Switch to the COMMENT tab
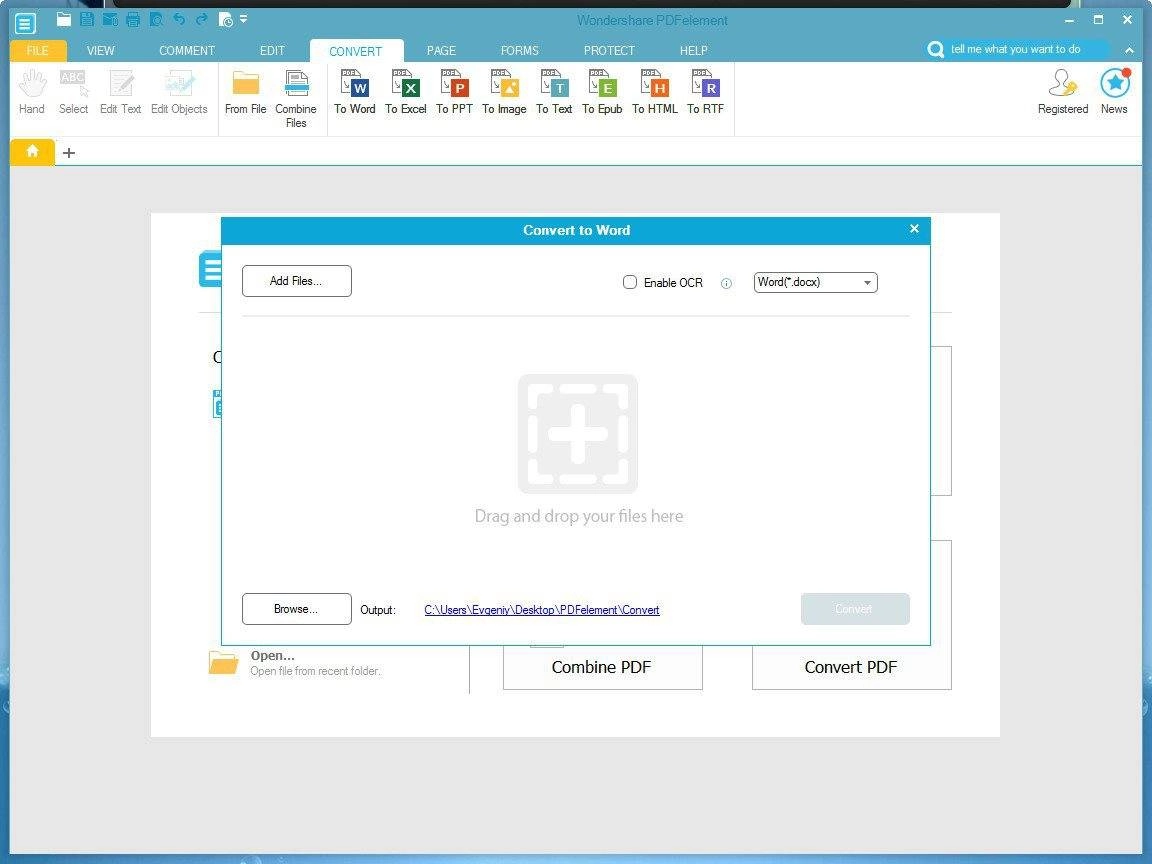This screenshot has height=864, width=1152. tap(187, 51)
